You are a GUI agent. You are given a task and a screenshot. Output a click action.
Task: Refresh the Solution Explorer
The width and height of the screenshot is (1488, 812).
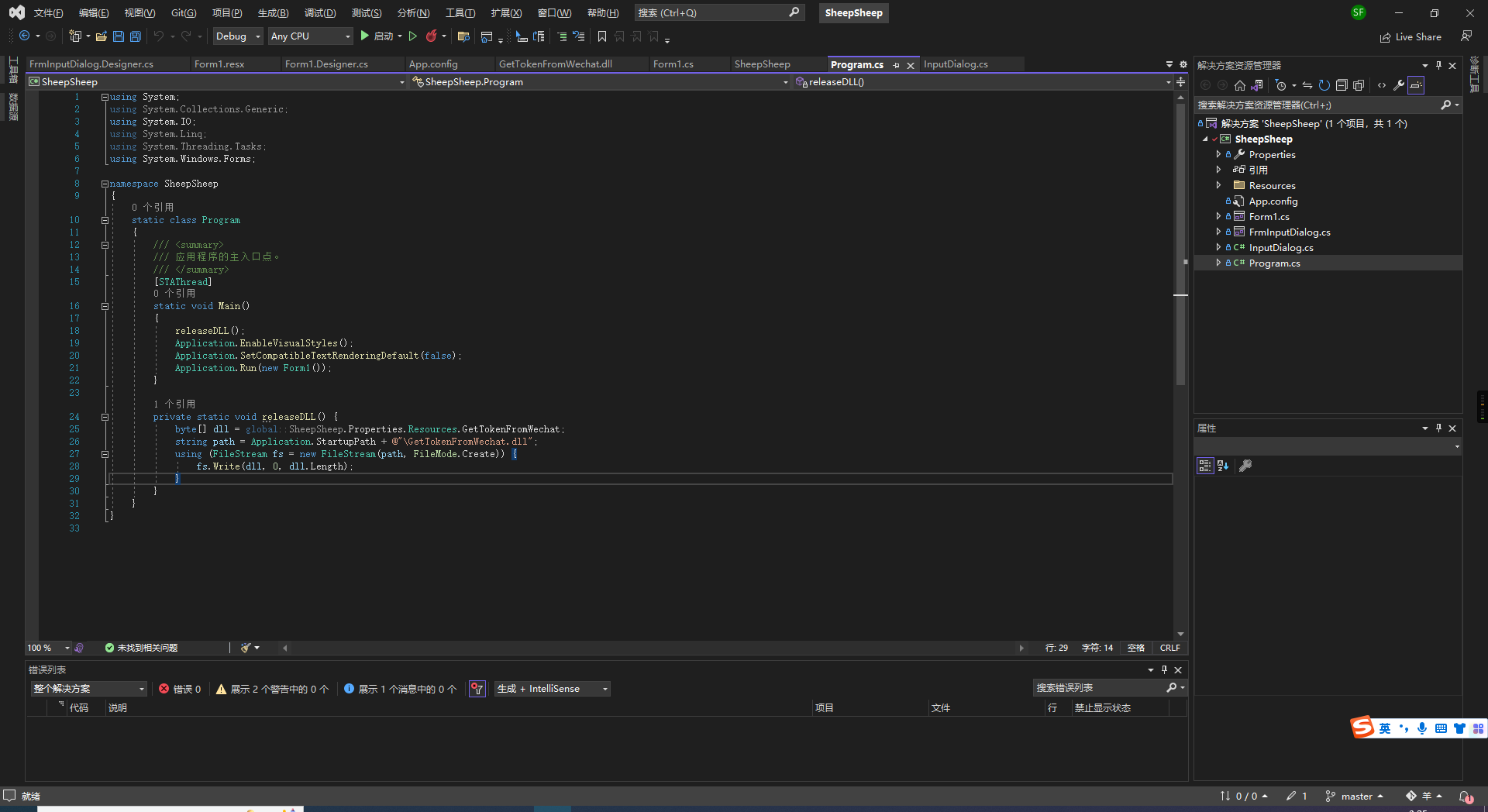coord(1323,85)
